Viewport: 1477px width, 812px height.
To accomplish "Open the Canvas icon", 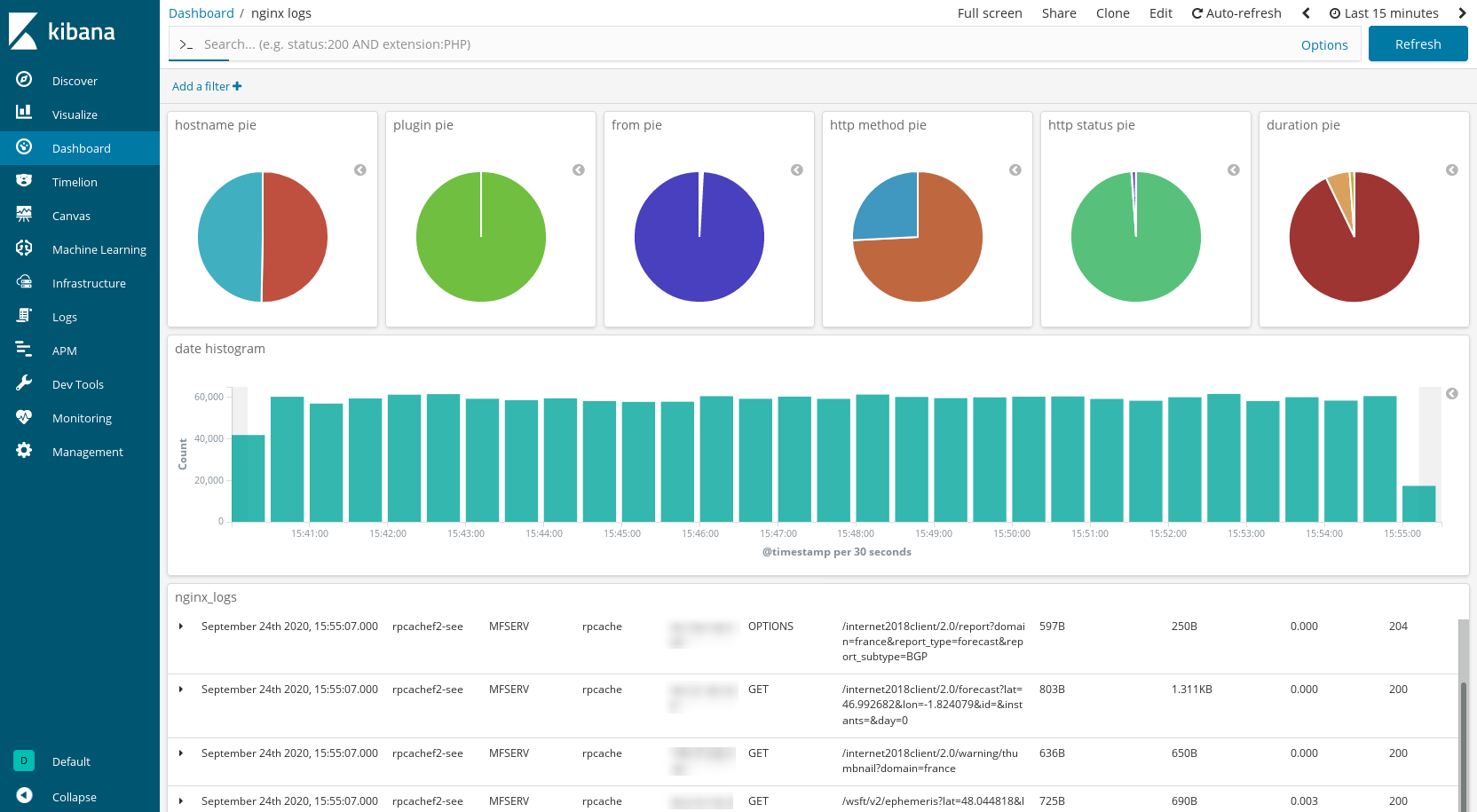I will click(24, 215).
